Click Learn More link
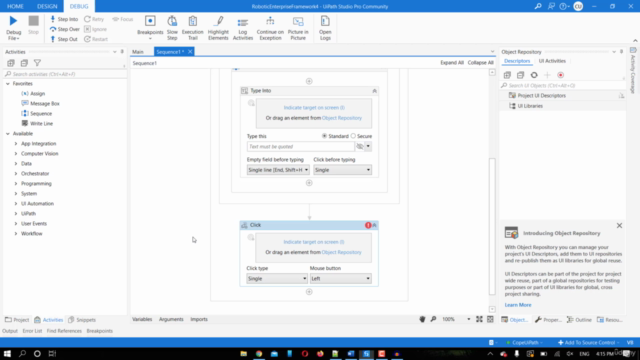Image resolution: width=640 pixels, height=360 pixels. point(518,305)
